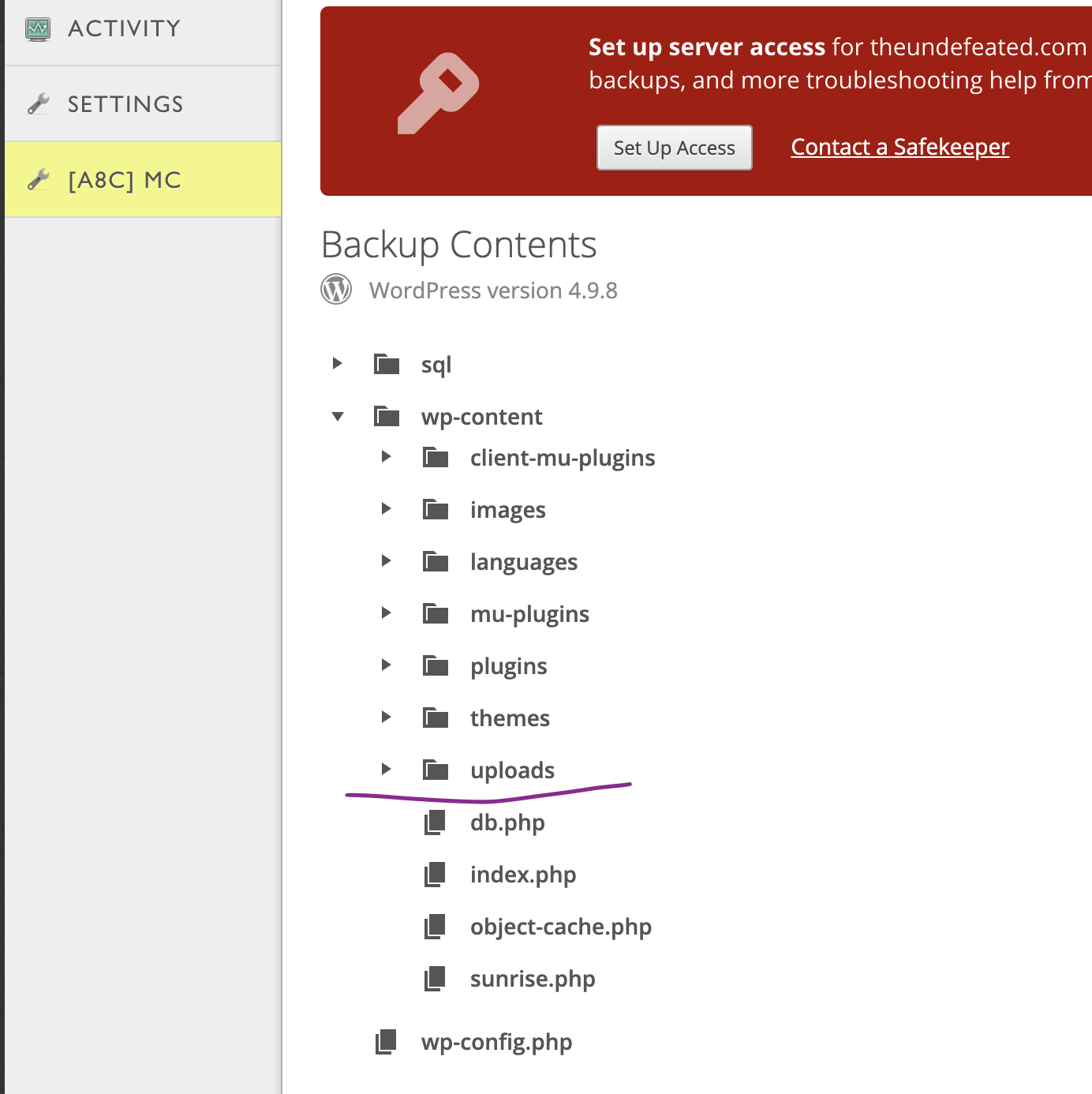1092x1094 pixels.
Task: Click the WordPress version 4.9.8 text
Action: 493,290
